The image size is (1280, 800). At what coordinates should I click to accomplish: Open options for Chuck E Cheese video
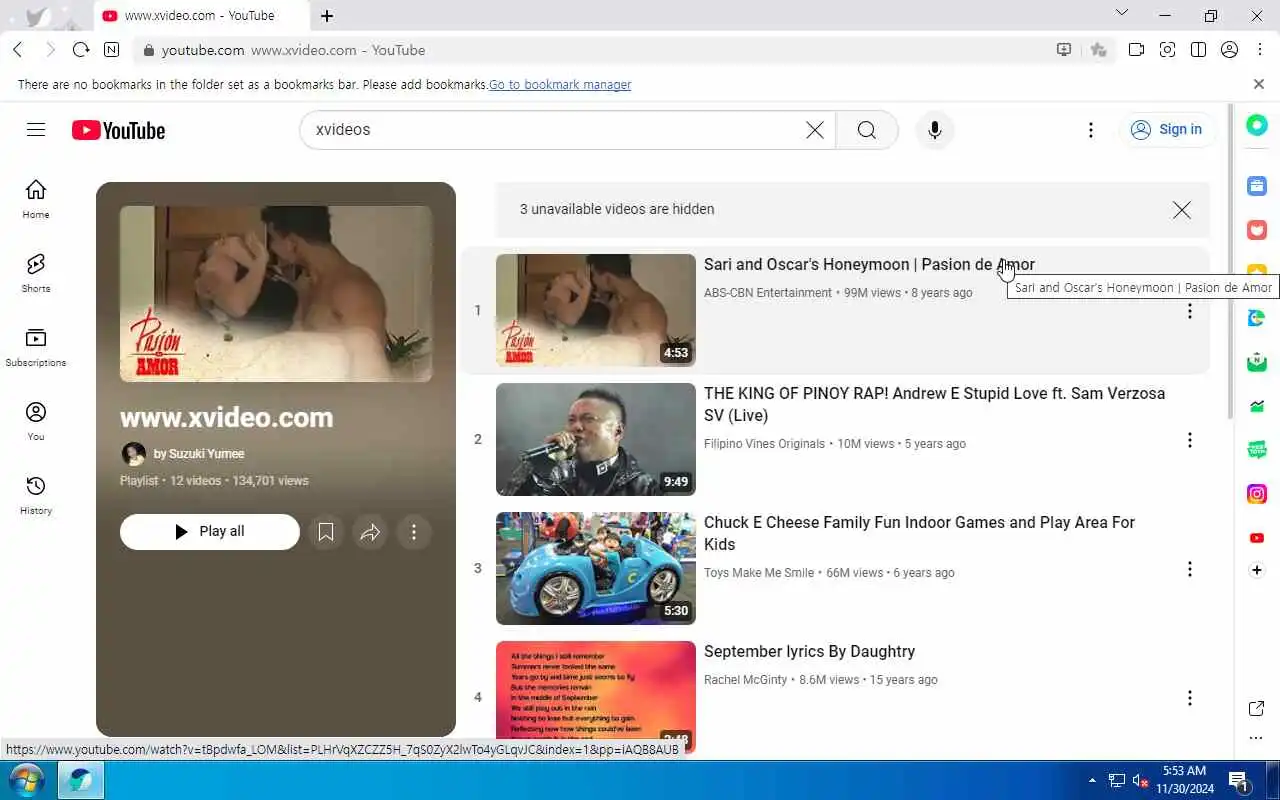(1190, 569)
